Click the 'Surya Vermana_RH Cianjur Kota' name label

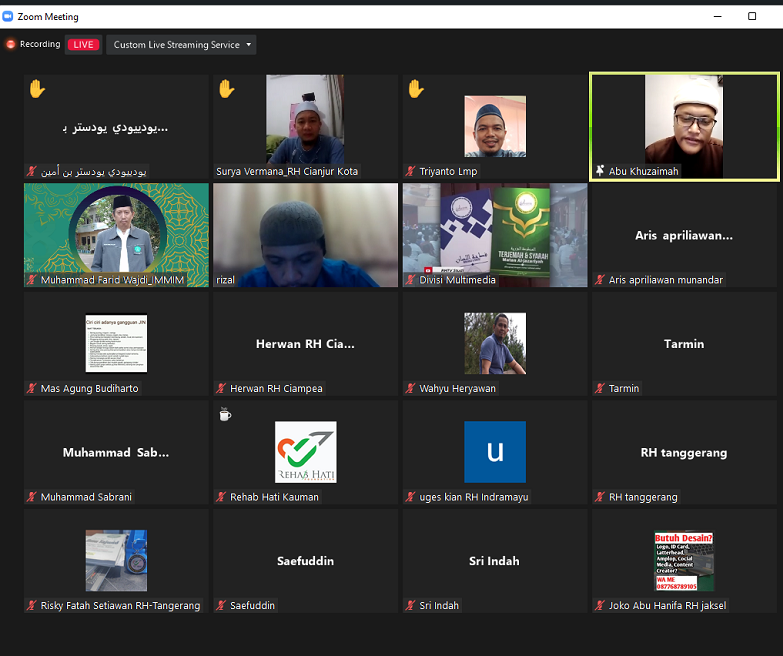point(287,171)
